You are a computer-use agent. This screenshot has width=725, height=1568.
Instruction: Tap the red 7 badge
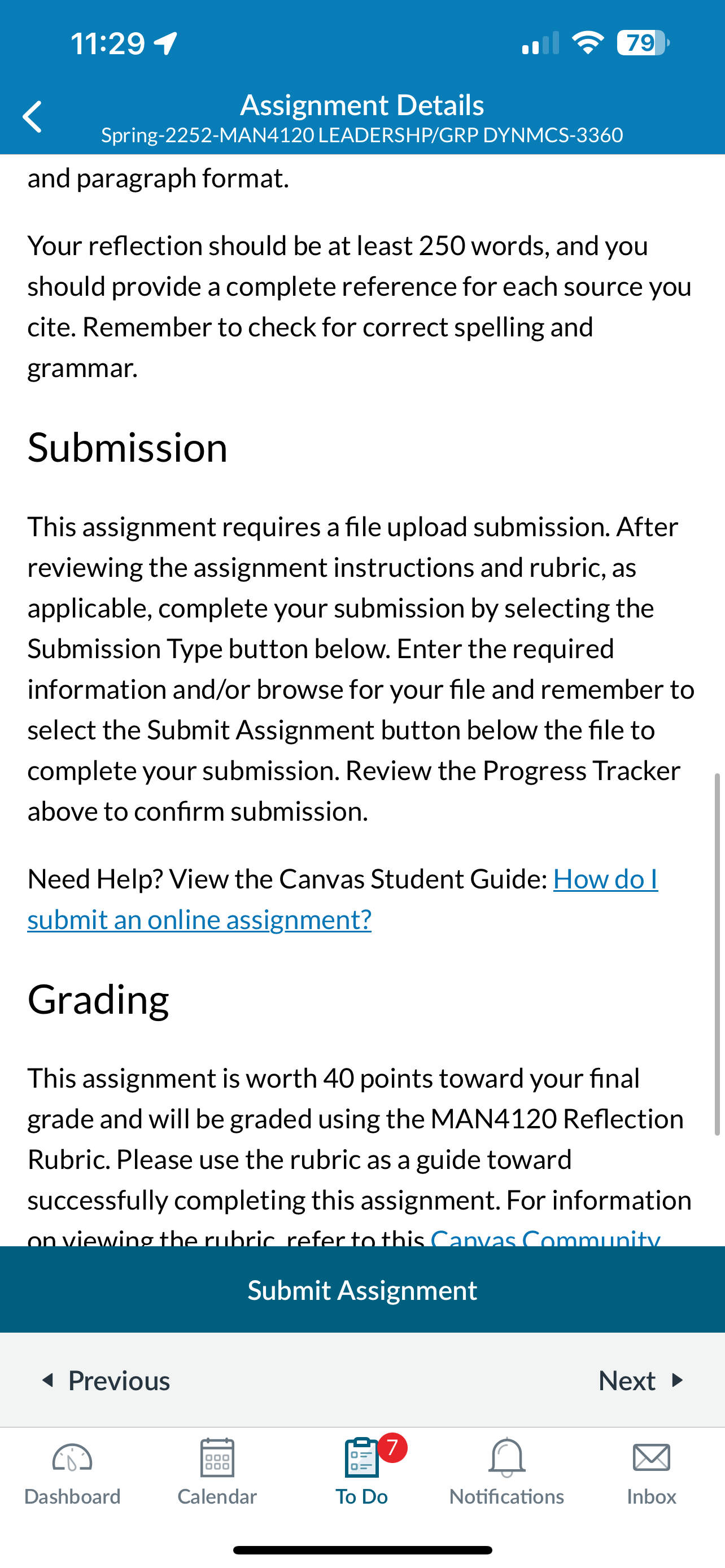click(392, 1447)
